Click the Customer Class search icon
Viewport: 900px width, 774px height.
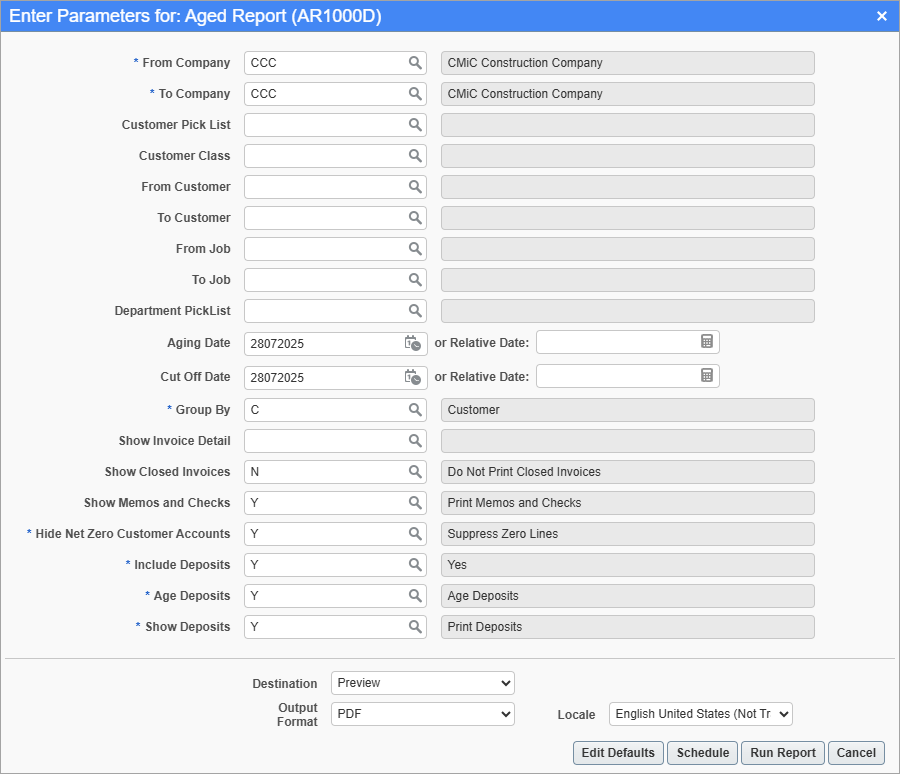[x=415, y=156]
